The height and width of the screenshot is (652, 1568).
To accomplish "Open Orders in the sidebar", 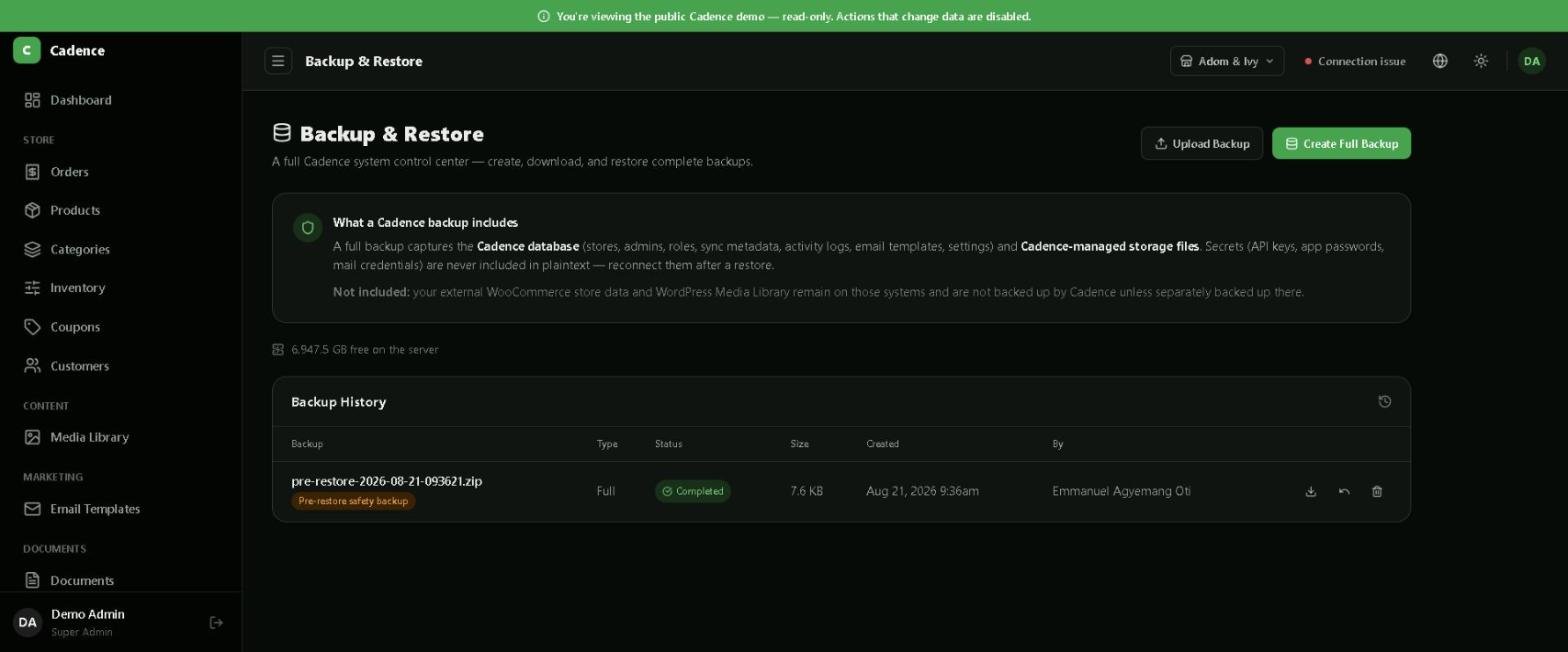I will click(x=120, y=172).
